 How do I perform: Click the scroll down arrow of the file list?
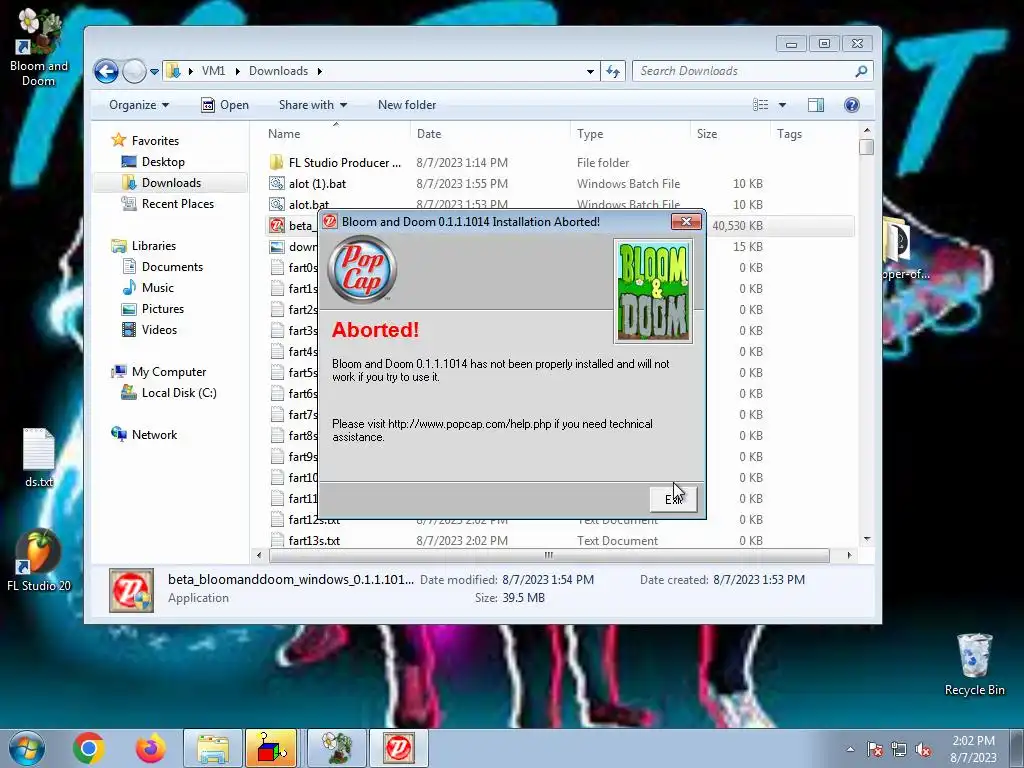pos(867,539)
